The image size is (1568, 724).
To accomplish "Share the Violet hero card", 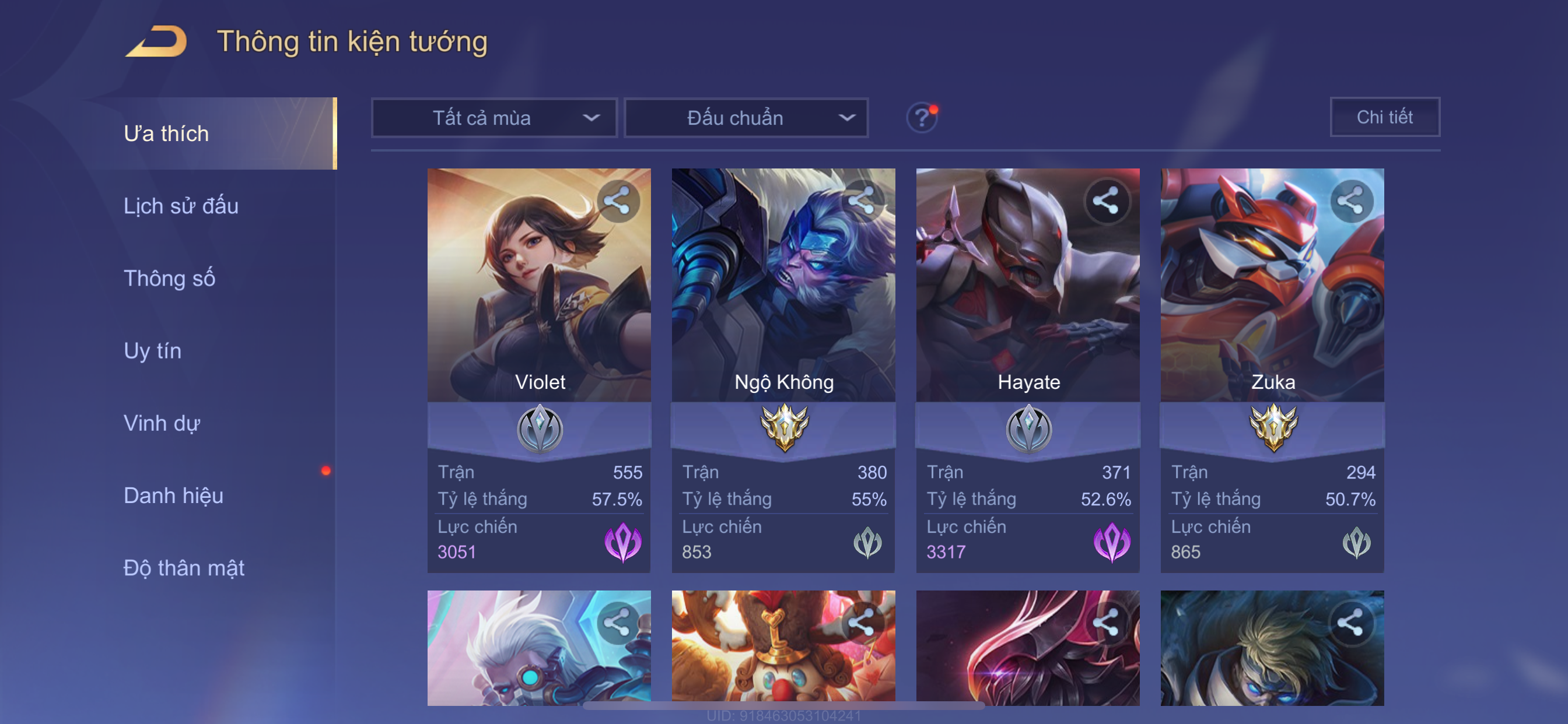I will click(617, 201).
